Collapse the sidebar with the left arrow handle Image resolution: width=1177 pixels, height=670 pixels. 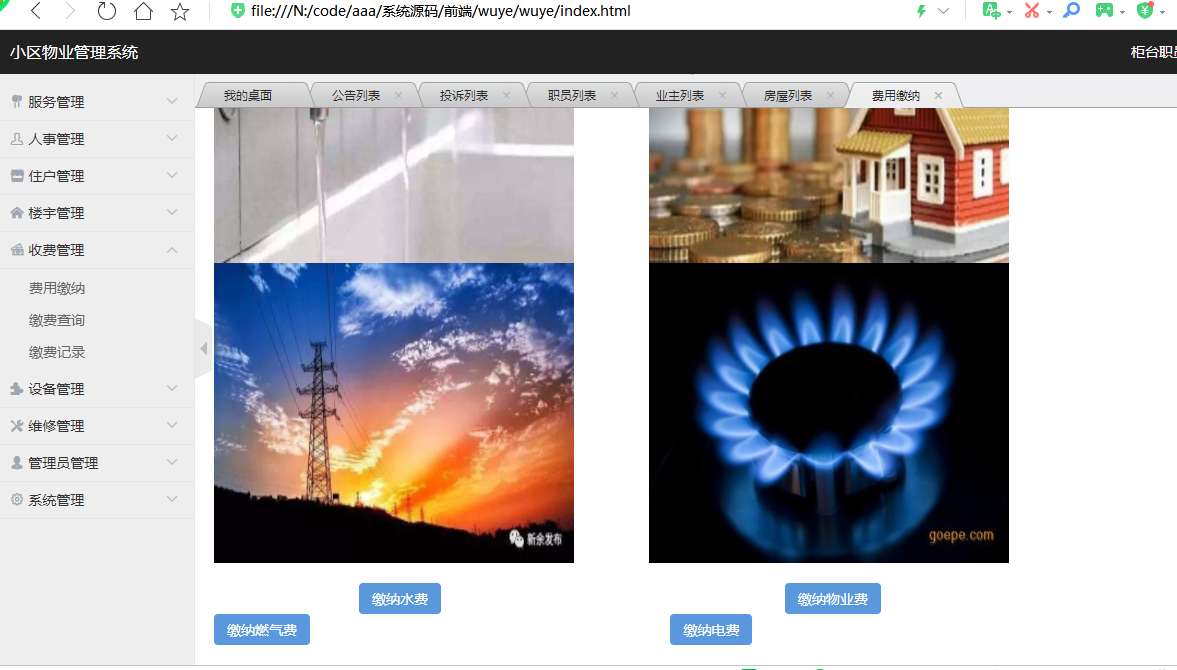coord(203,348)
